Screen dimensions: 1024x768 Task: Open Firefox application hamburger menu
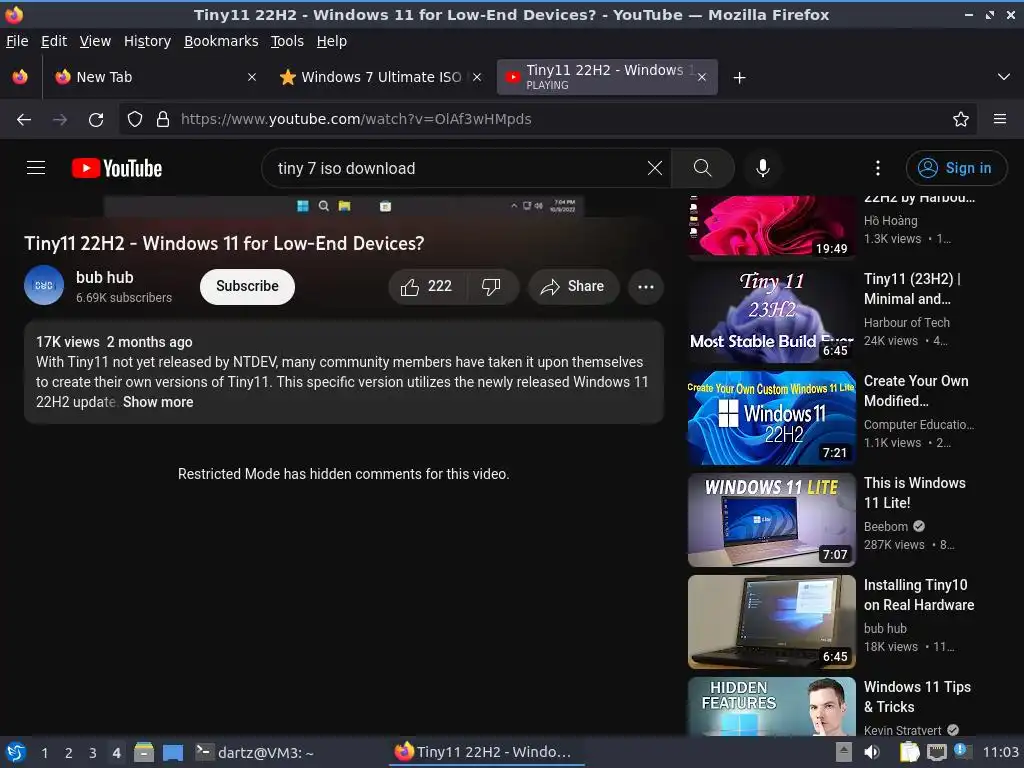[1000, 120]
